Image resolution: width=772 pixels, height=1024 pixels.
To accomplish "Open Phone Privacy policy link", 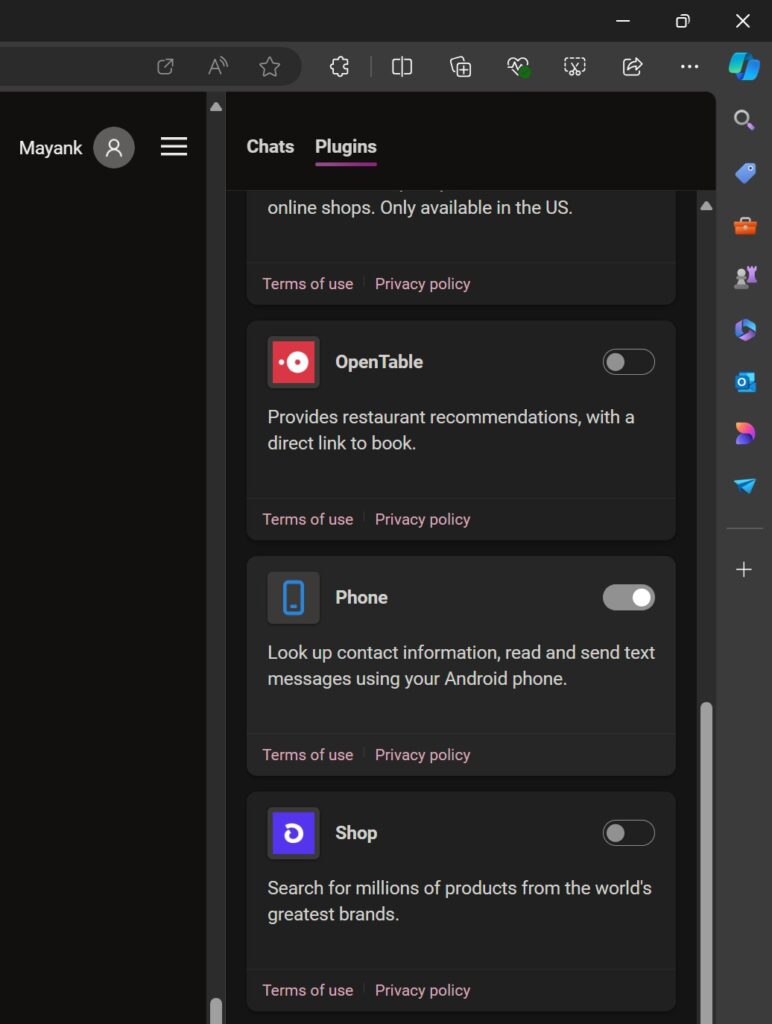I will click(423, 754).
